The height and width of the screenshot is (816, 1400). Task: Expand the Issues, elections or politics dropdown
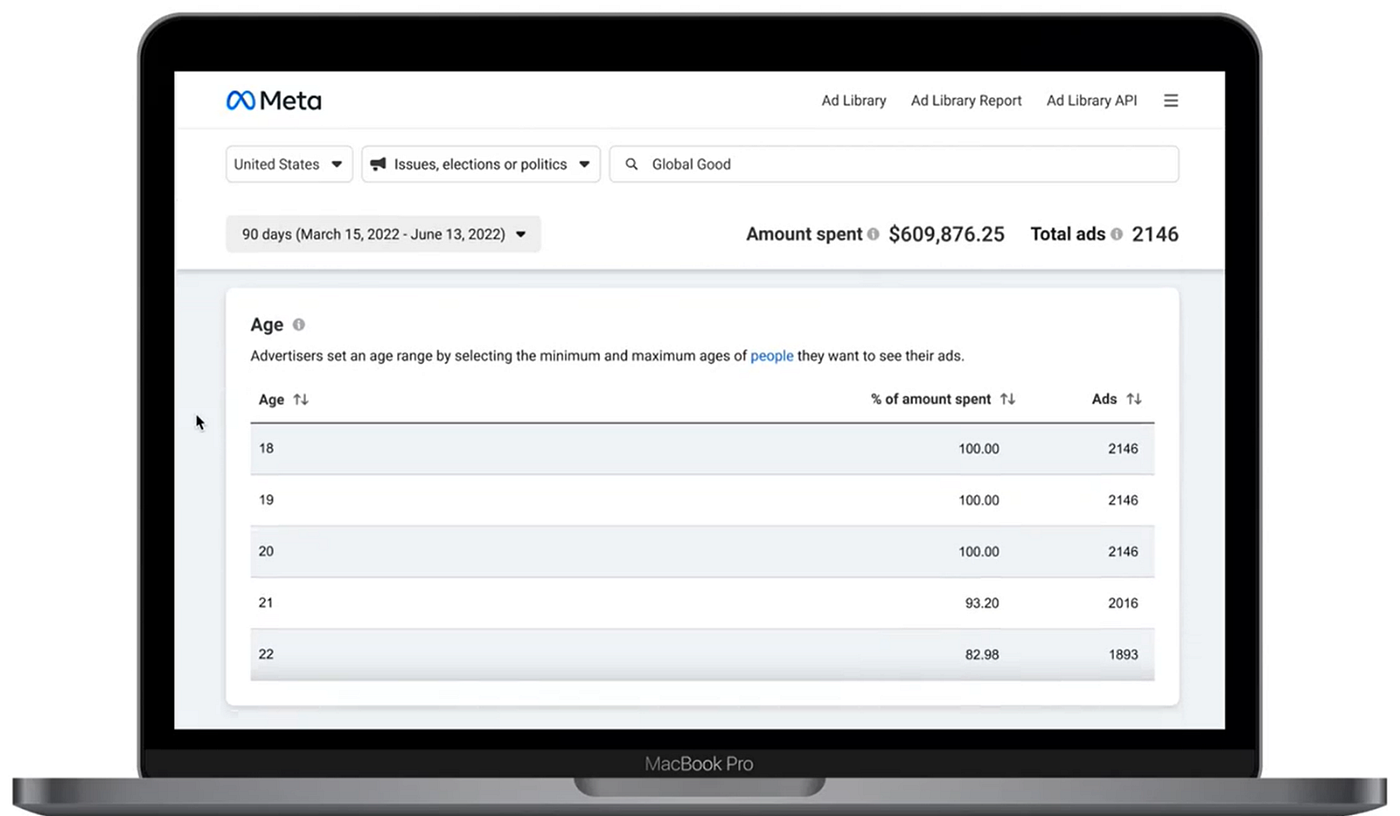point(481,164)
